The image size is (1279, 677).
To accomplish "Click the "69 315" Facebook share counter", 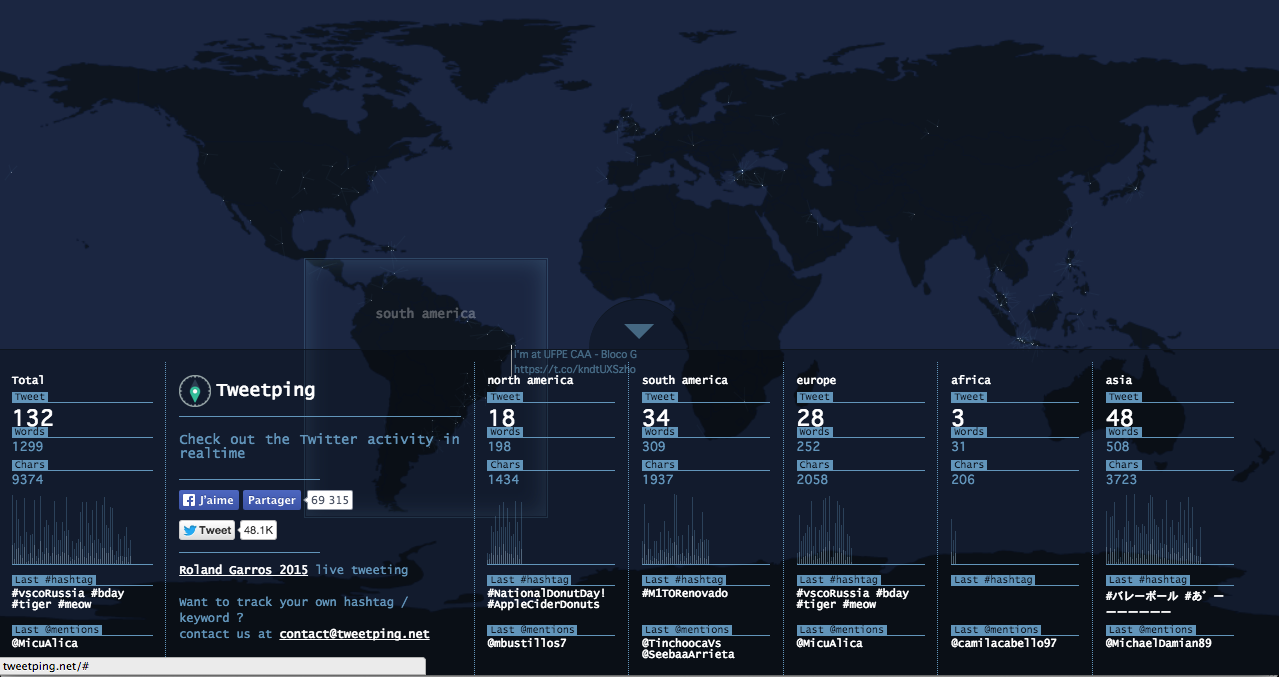I will pos(329,499).
